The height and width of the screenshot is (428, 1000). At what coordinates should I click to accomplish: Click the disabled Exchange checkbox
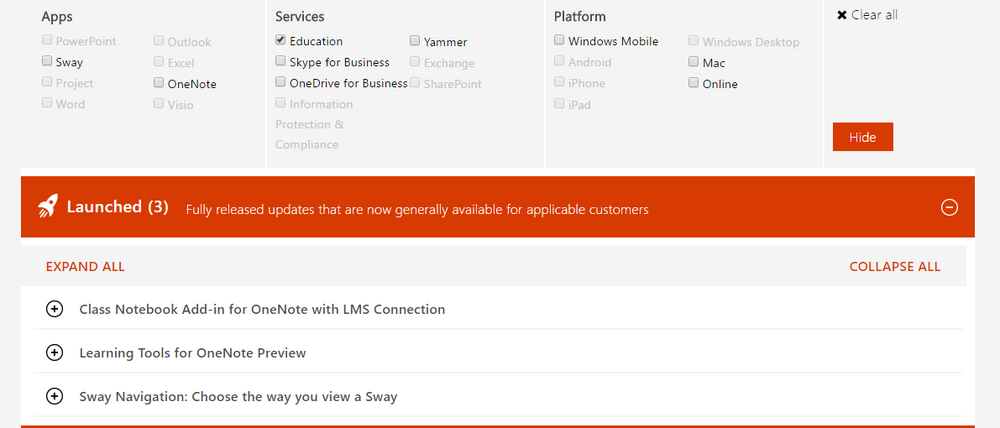[415, 62]
